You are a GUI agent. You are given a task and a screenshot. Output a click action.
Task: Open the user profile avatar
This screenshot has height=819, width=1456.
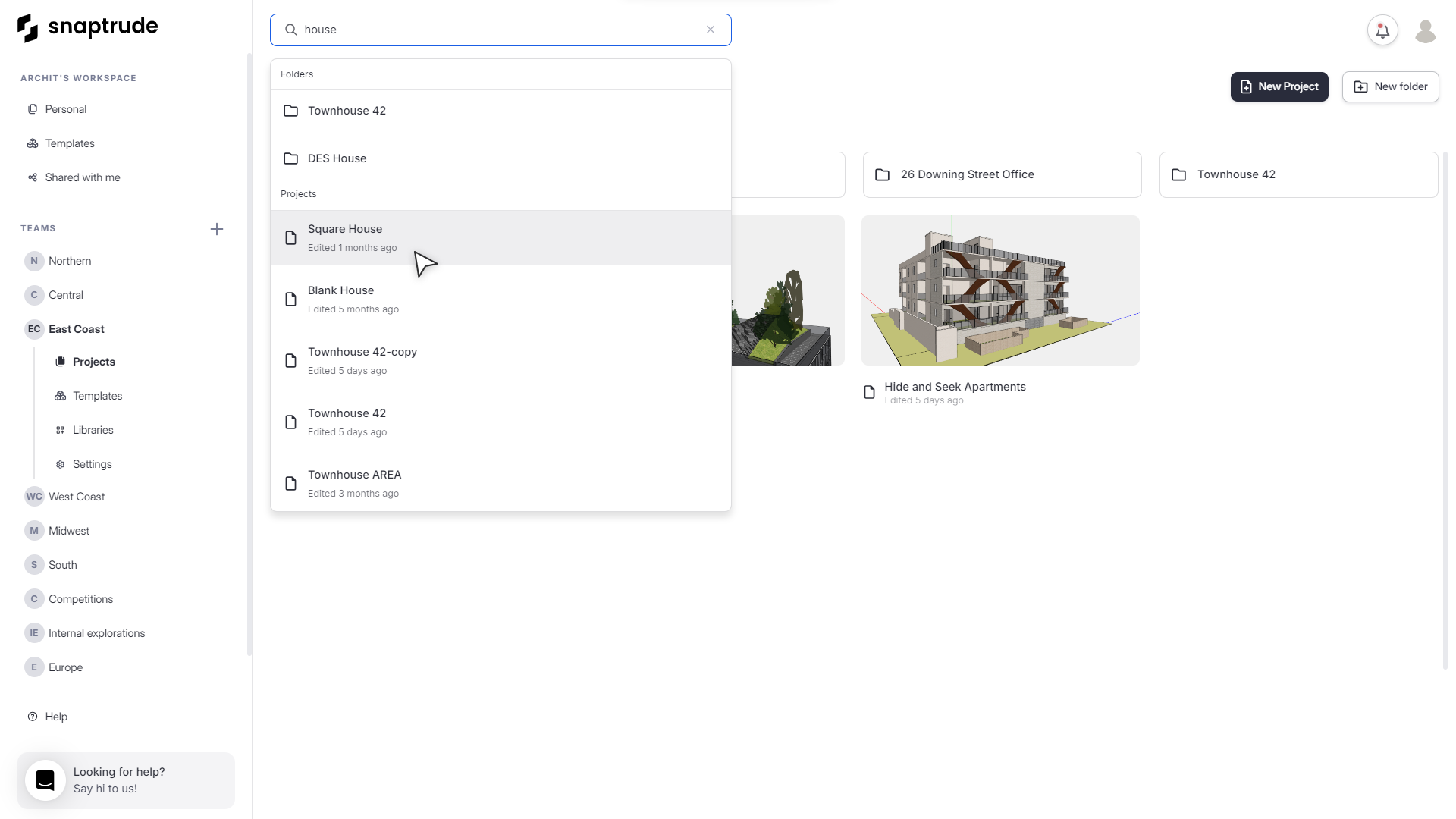tap(1426, 30)
